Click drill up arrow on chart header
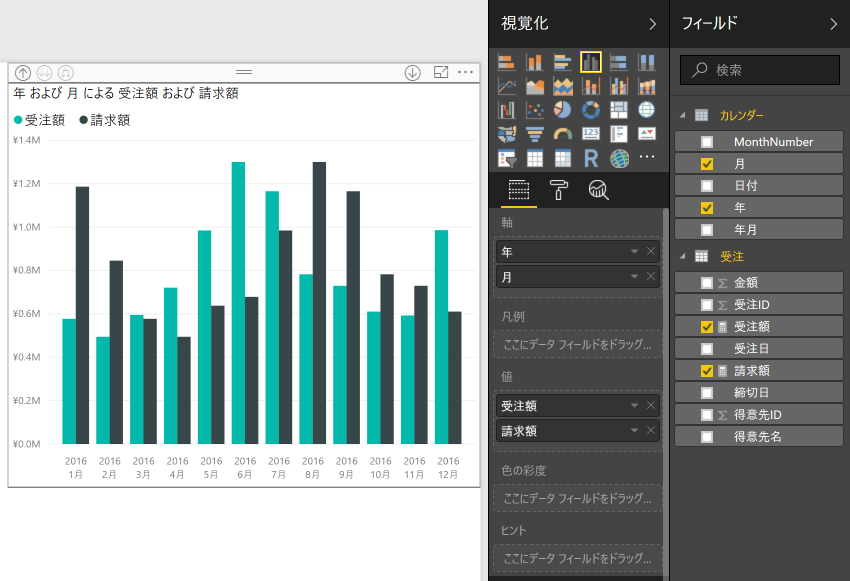This screenshot has width=850, height=581. click(x=23, y=72)
